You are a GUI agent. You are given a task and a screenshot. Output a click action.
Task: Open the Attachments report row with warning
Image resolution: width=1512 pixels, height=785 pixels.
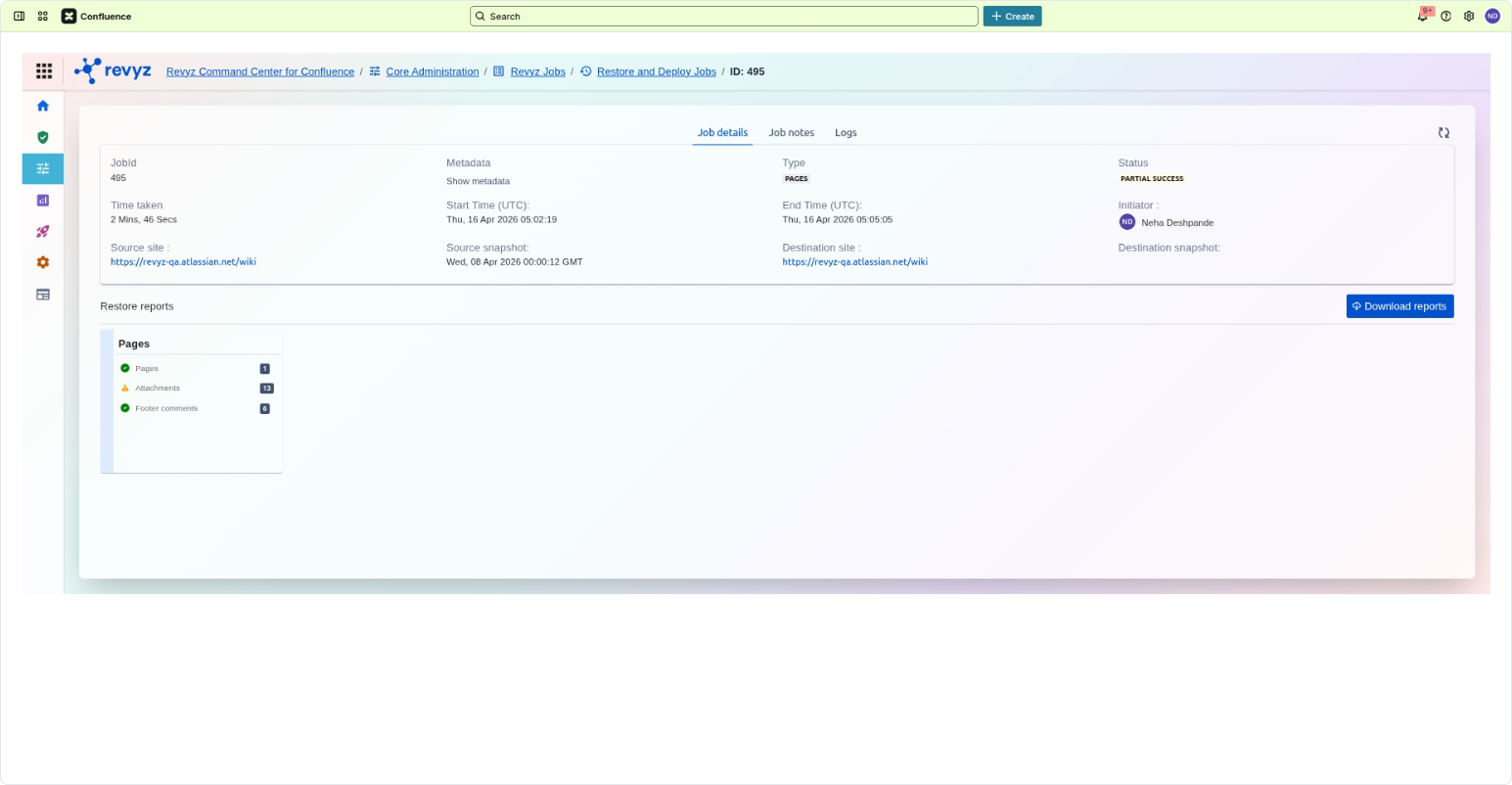click(x=158, y=389)
